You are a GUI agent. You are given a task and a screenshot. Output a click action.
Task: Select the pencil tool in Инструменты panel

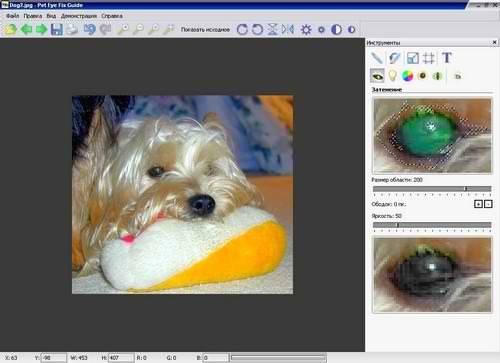377,58
